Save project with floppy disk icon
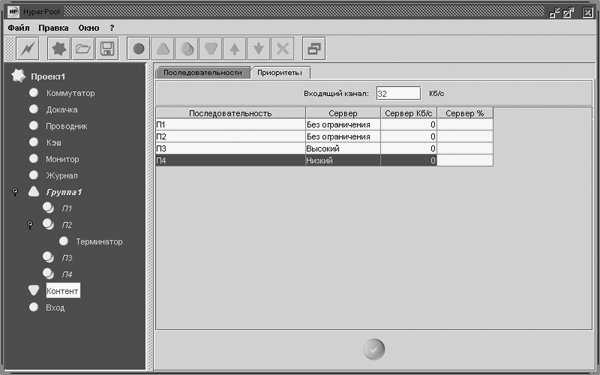This screenshot has height=375, width=600. (x=107, y=49)
